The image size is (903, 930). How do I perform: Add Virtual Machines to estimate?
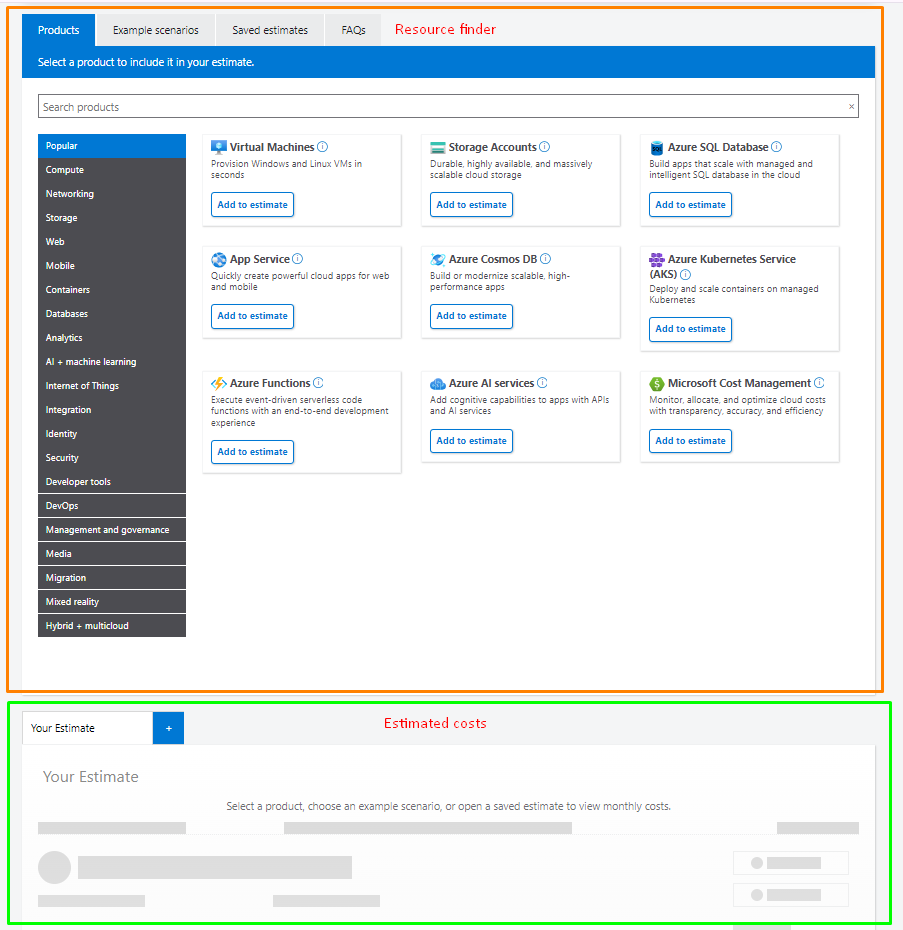point(252,205)
